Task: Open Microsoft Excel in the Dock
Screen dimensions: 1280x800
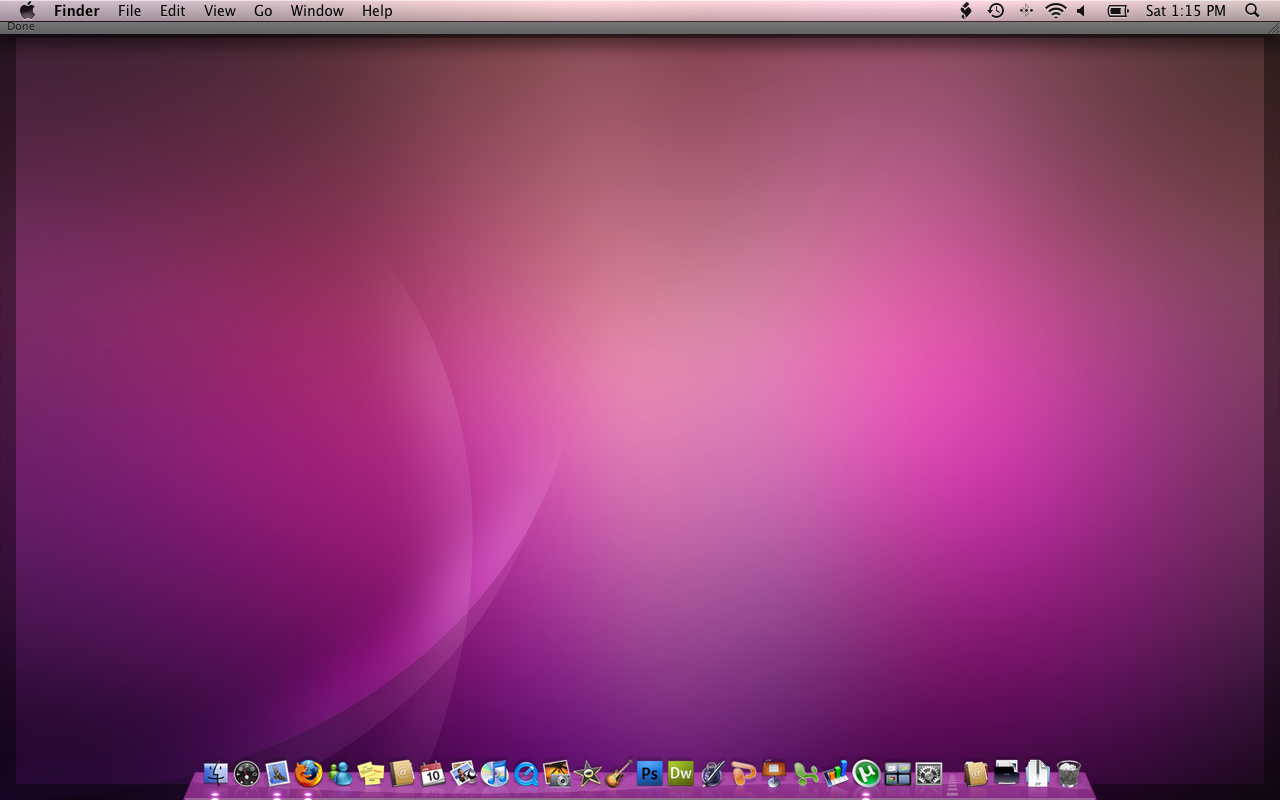Action: 805,773
